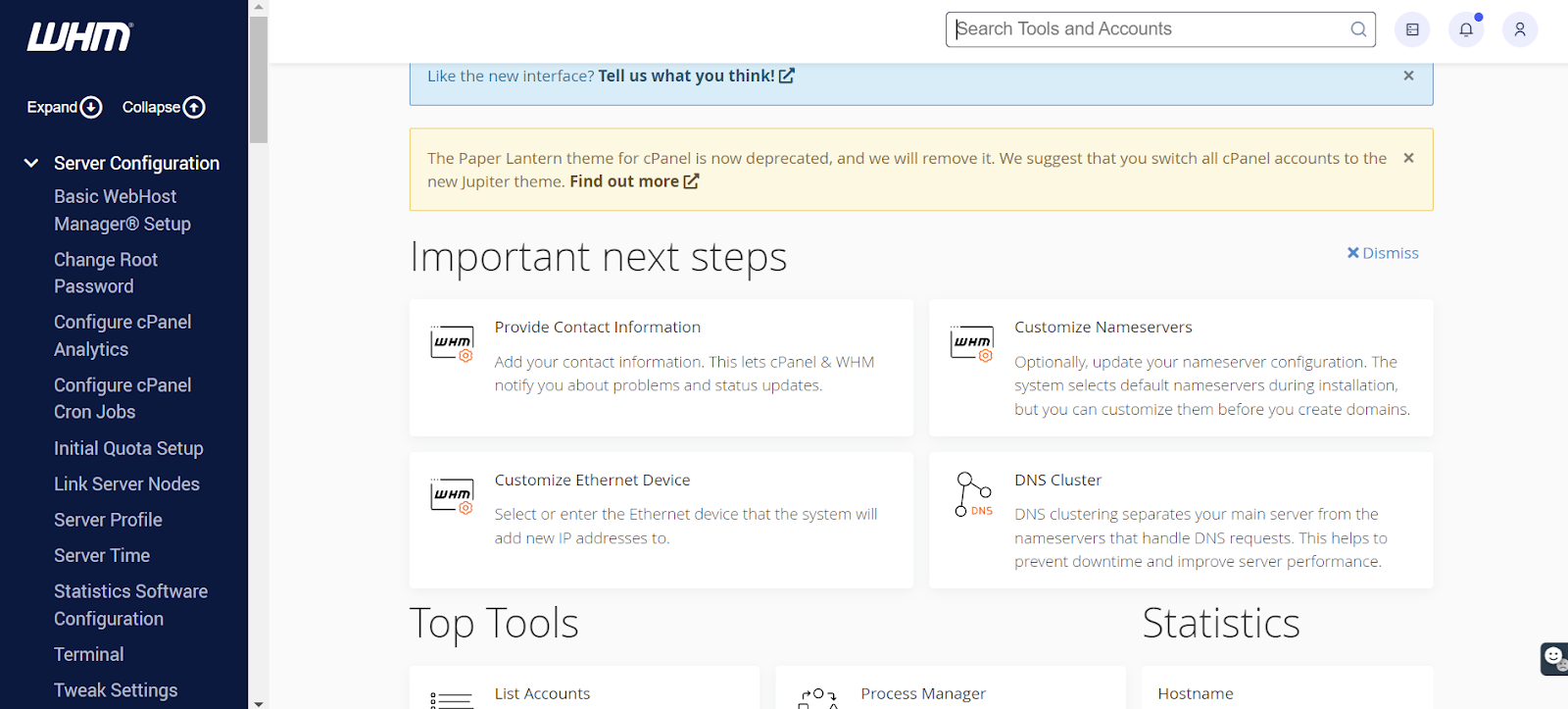Open Configure cPanel Analytics

[122, 335]
